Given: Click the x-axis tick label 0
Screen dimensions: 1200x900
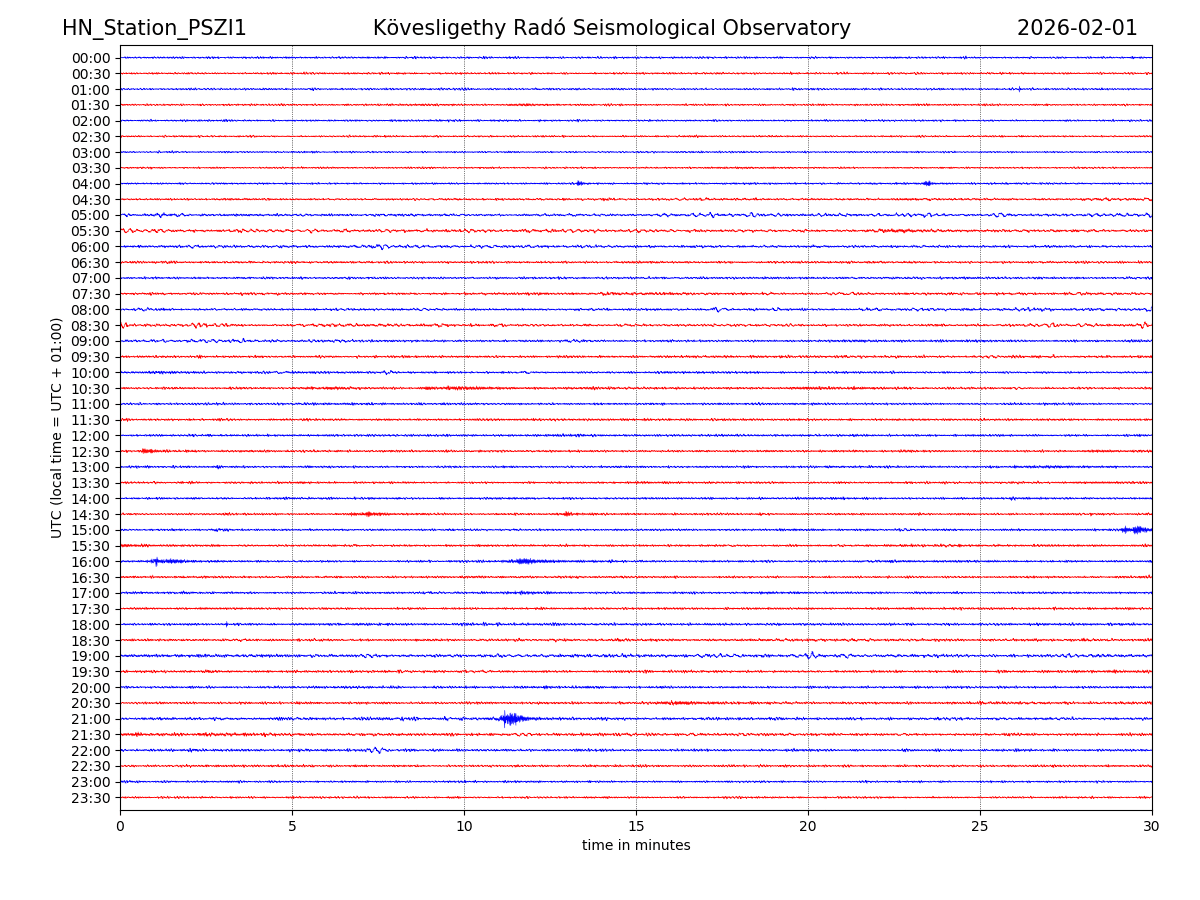Looking at the screenshot, I should click(120, 826).
